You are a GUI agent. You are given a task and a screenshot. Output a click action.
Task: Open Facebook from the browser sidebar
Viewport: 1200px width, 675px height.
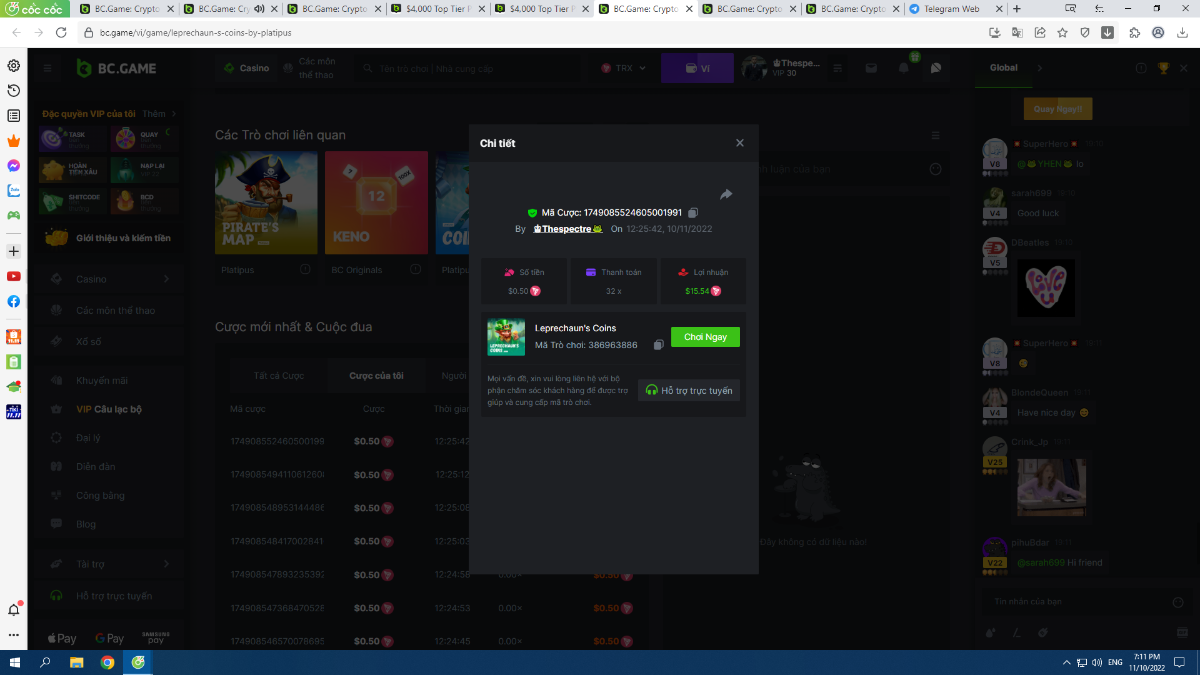tap(14, 301)
